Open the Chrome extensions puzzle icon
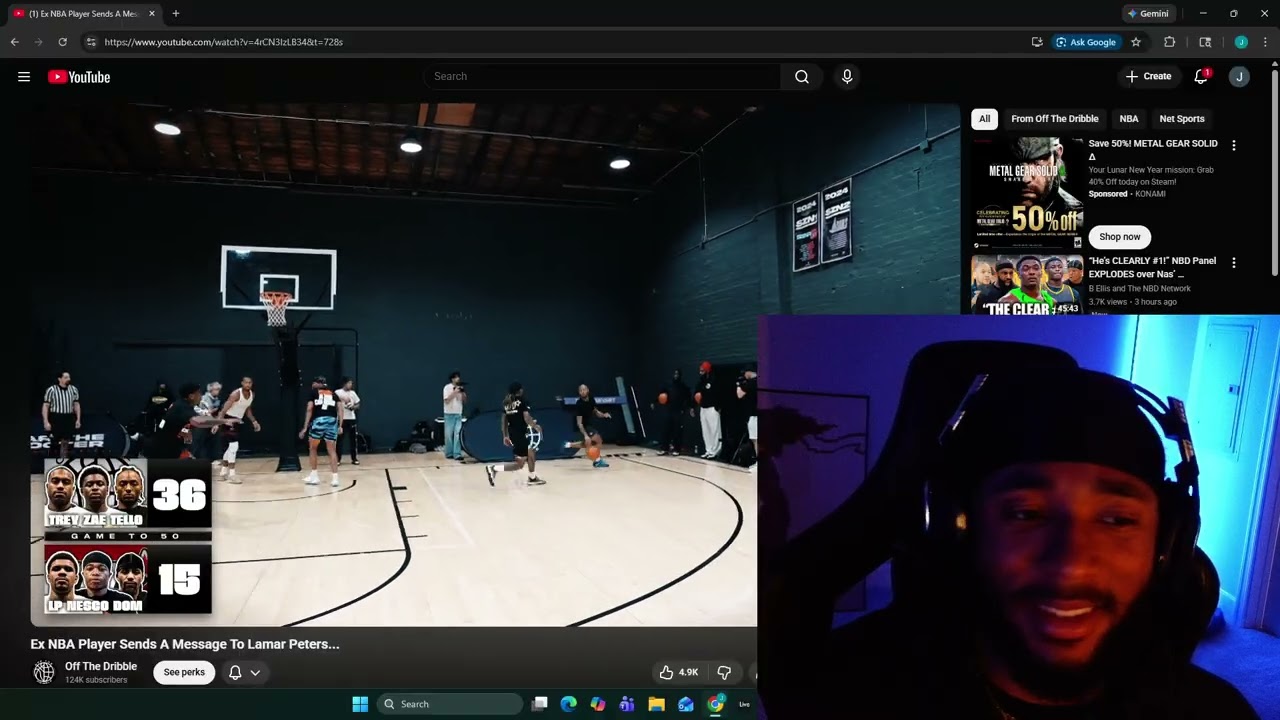Screen dimensions: 1280x720 click(x=1169, y=42)
